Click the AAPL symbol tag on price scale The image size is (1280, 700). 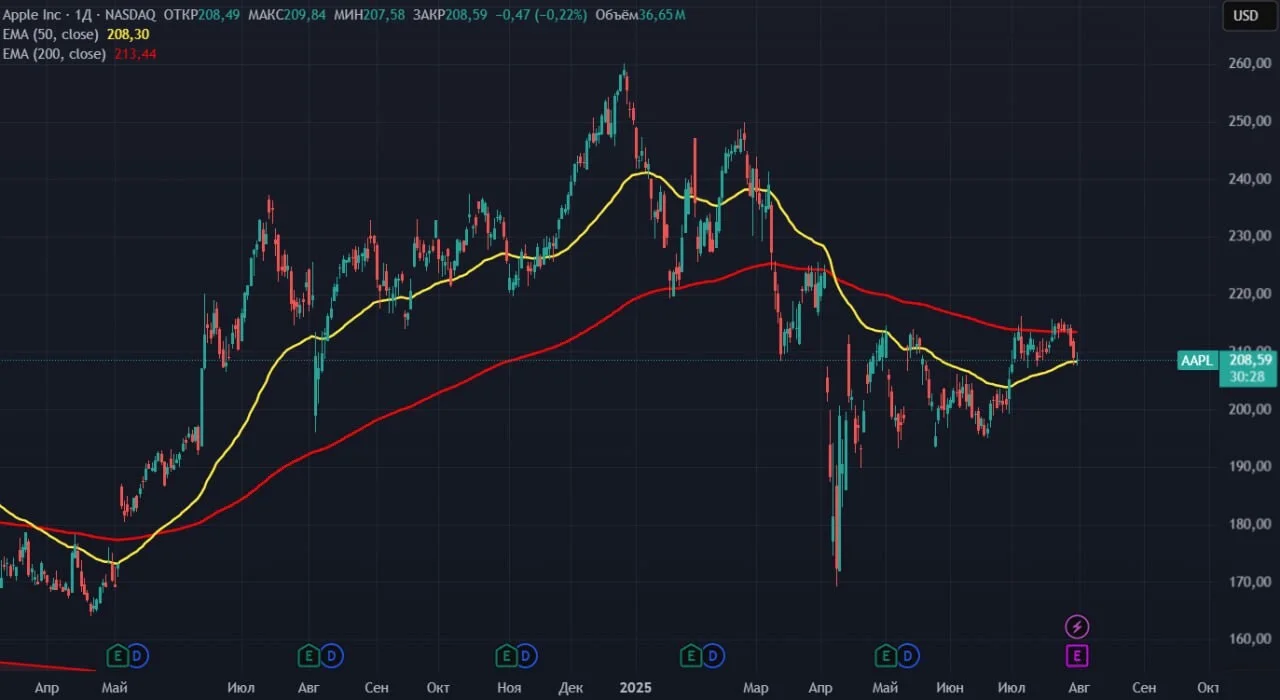[x=1197, y=360]
